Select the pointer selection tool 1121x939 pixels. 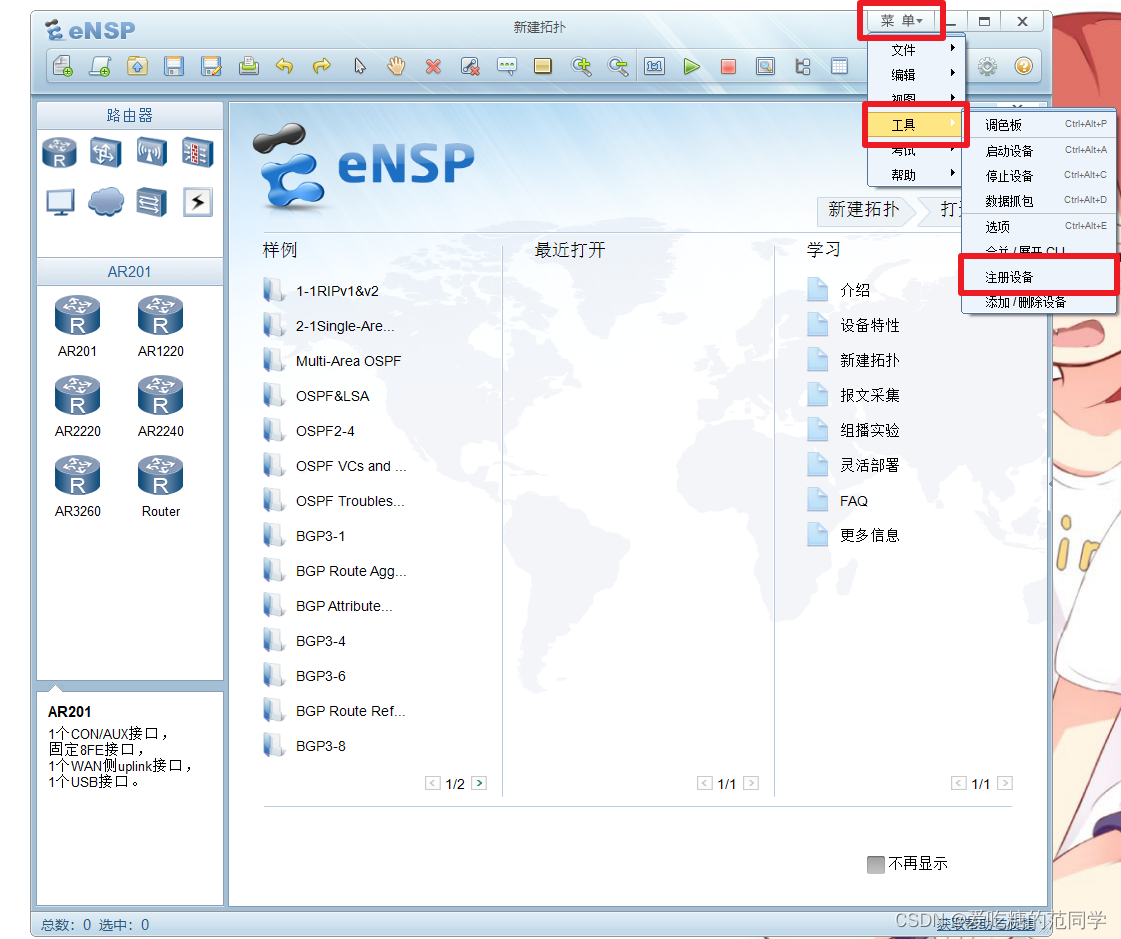(359, 66)
